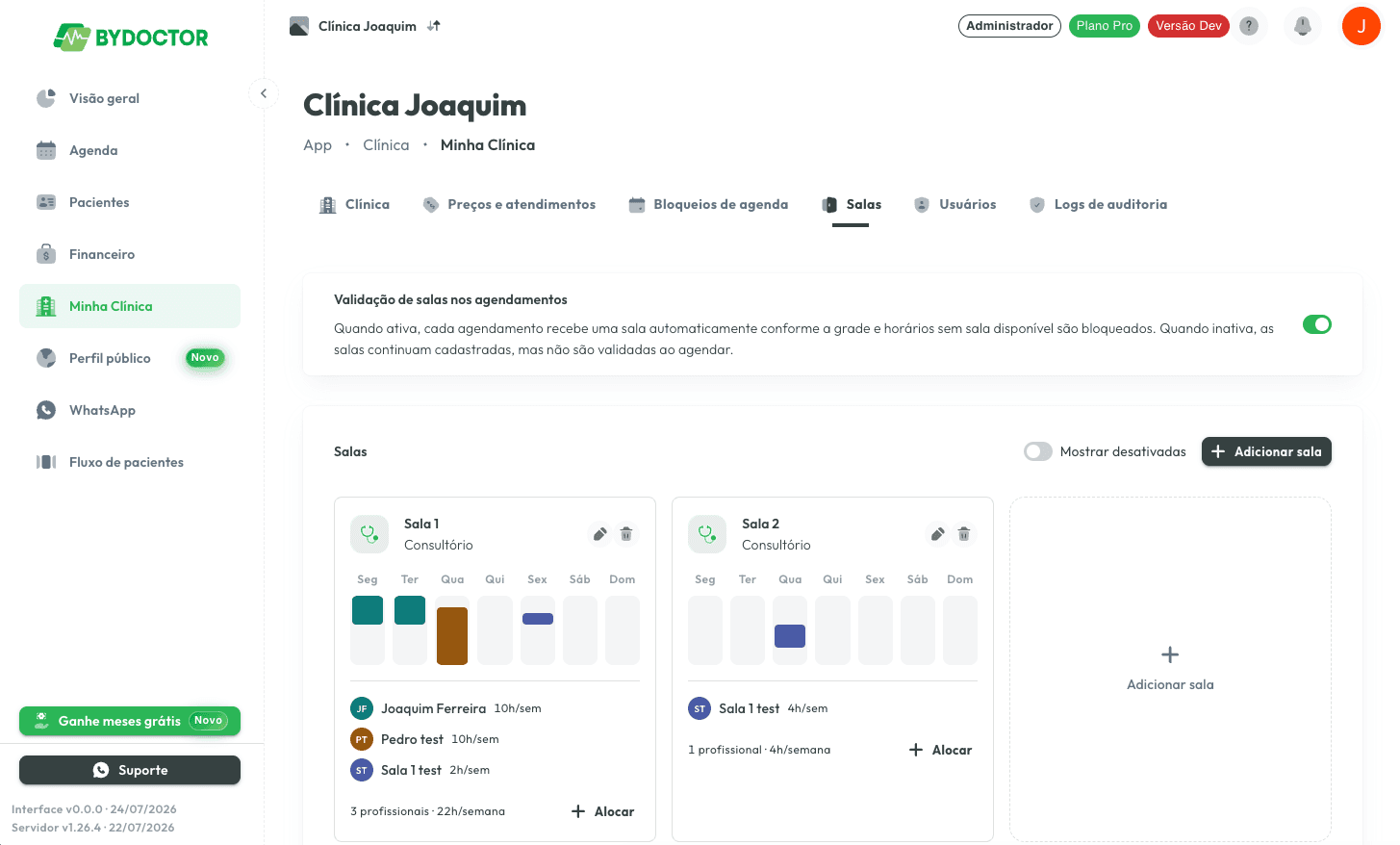The height and width of the screenshot is (845, 1400).
Task: Click Sala 1 Monday teal schedule block
Action: pyautogui.click(x=368, y=610)
